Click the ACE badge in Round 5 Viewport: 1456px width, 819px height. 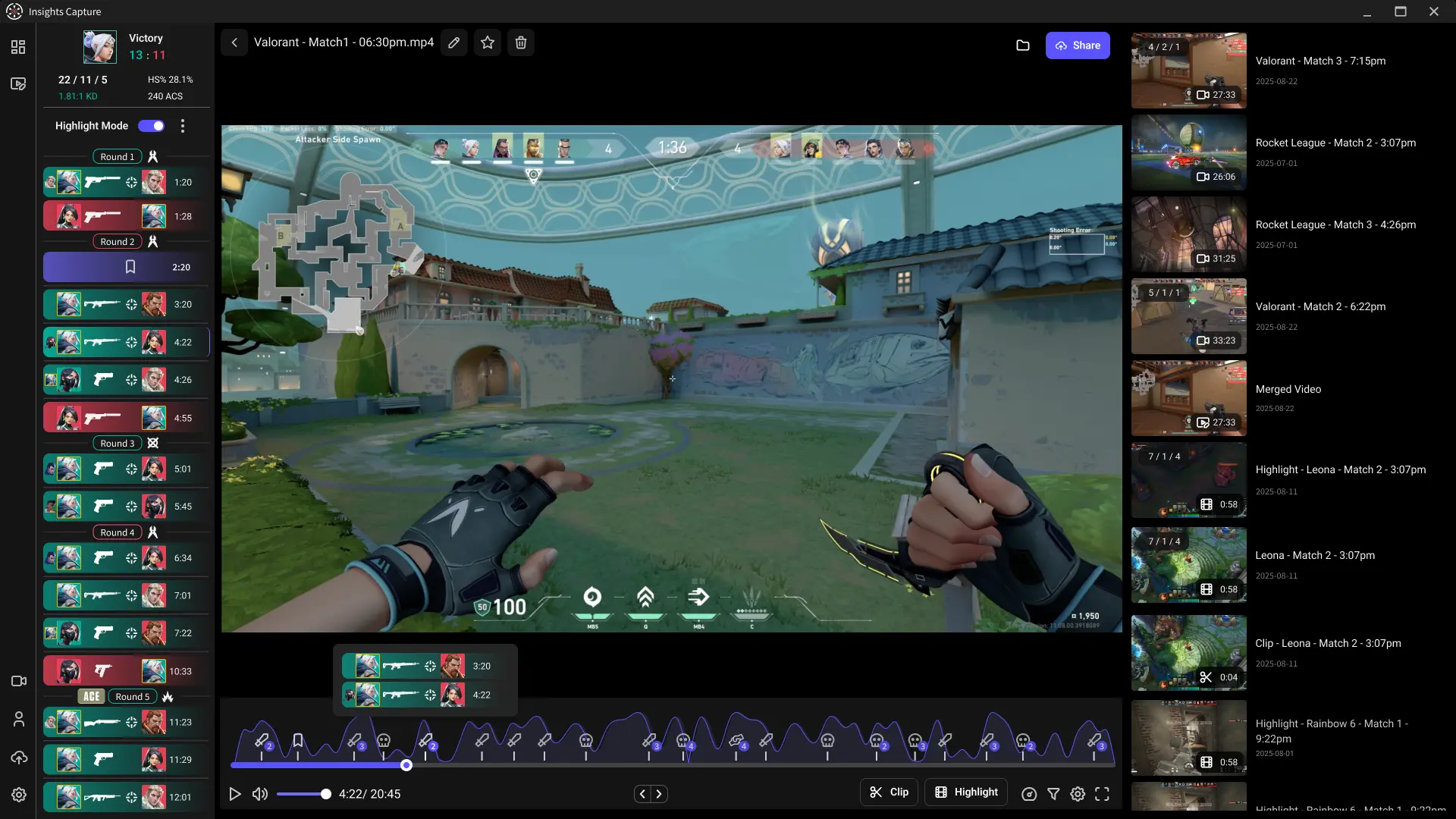point(91,697)
